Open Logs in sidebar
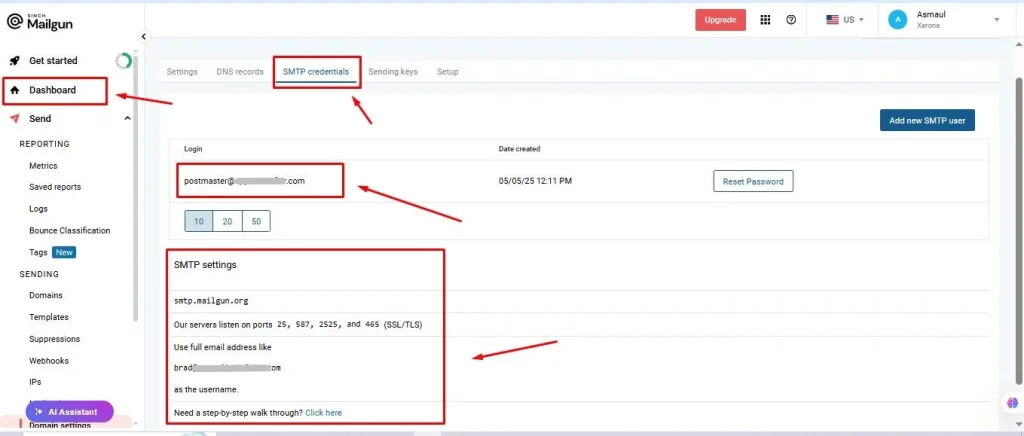 39,209
